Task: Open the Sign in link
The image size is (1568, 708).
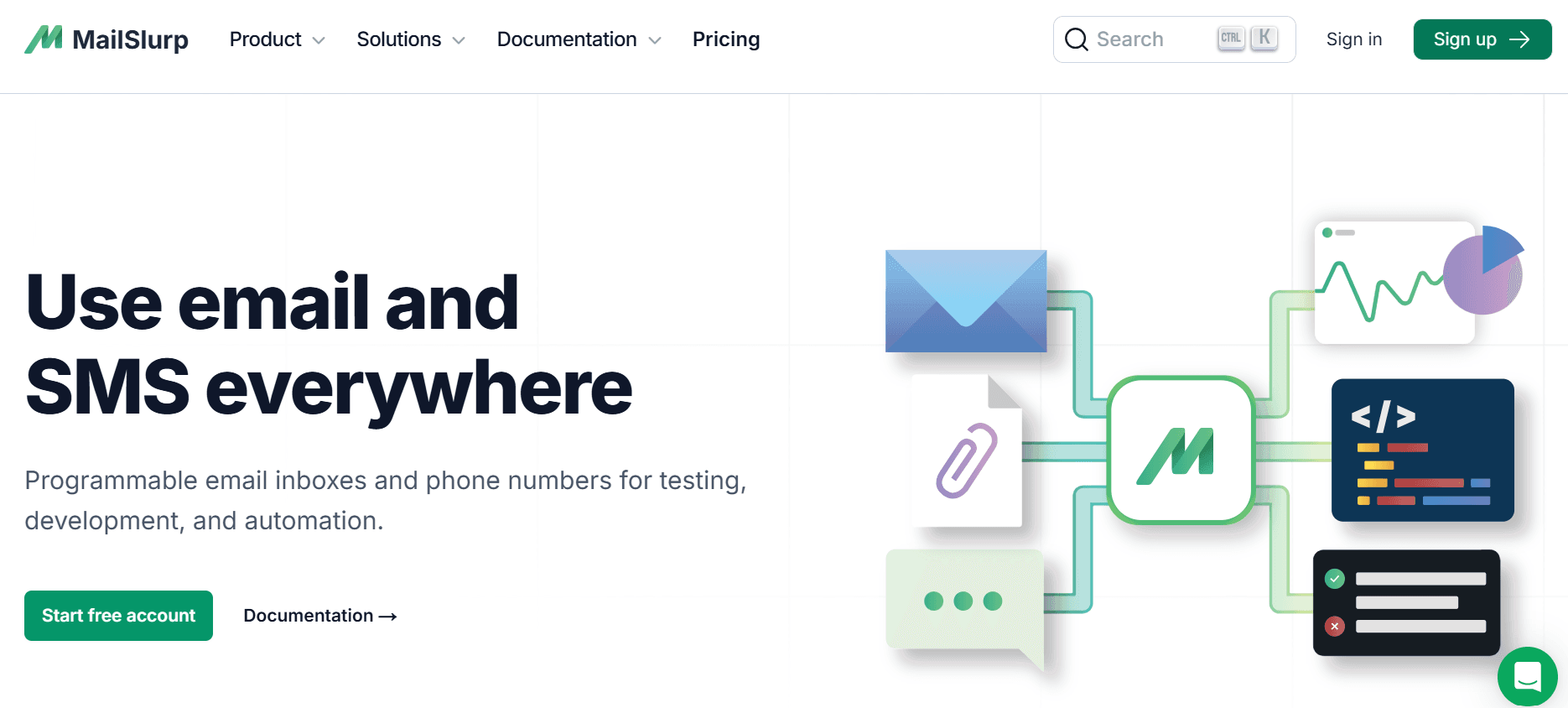Action: coord(1353,39)
